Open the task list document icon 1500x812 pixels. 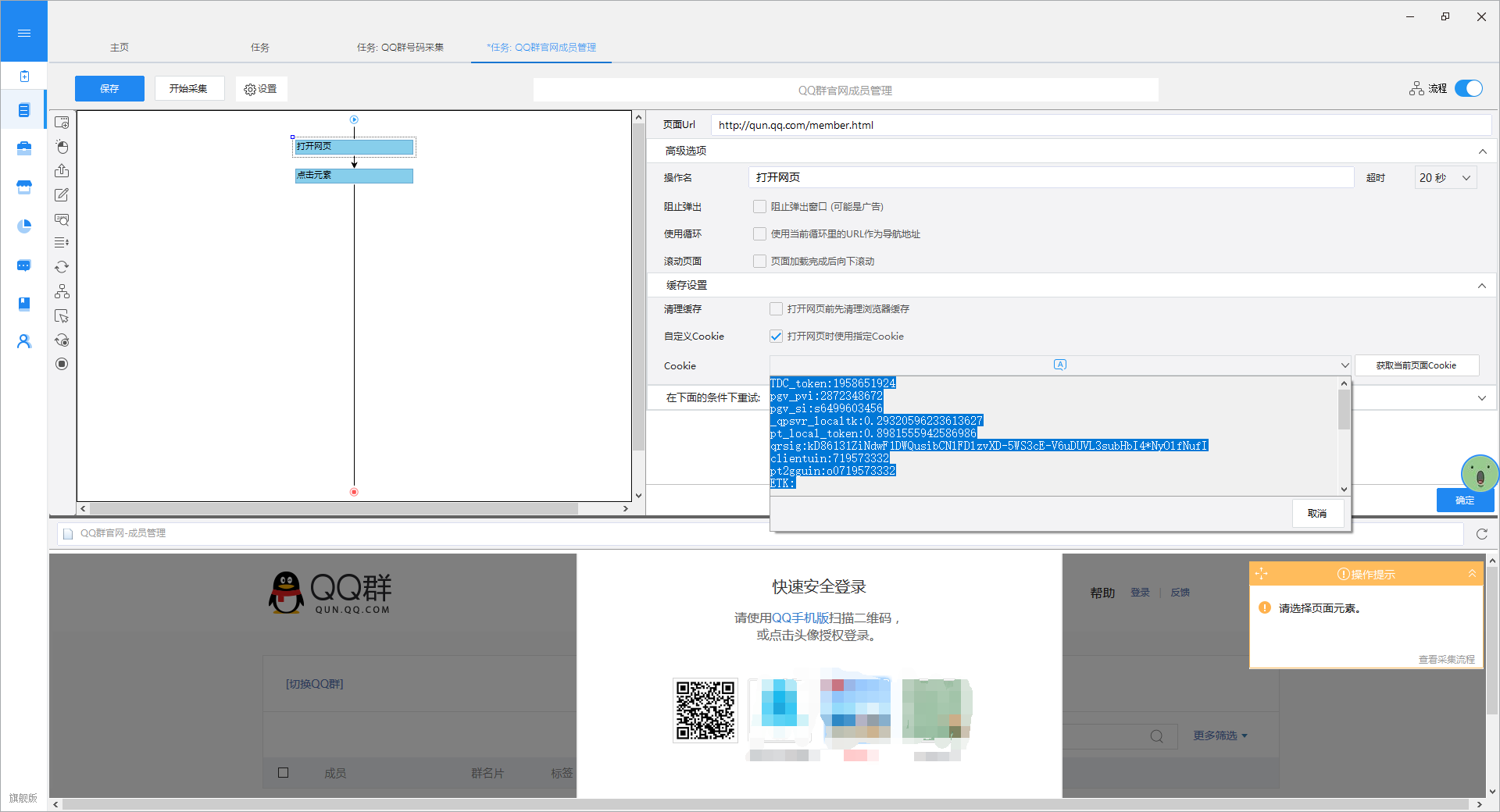(24, 110)
